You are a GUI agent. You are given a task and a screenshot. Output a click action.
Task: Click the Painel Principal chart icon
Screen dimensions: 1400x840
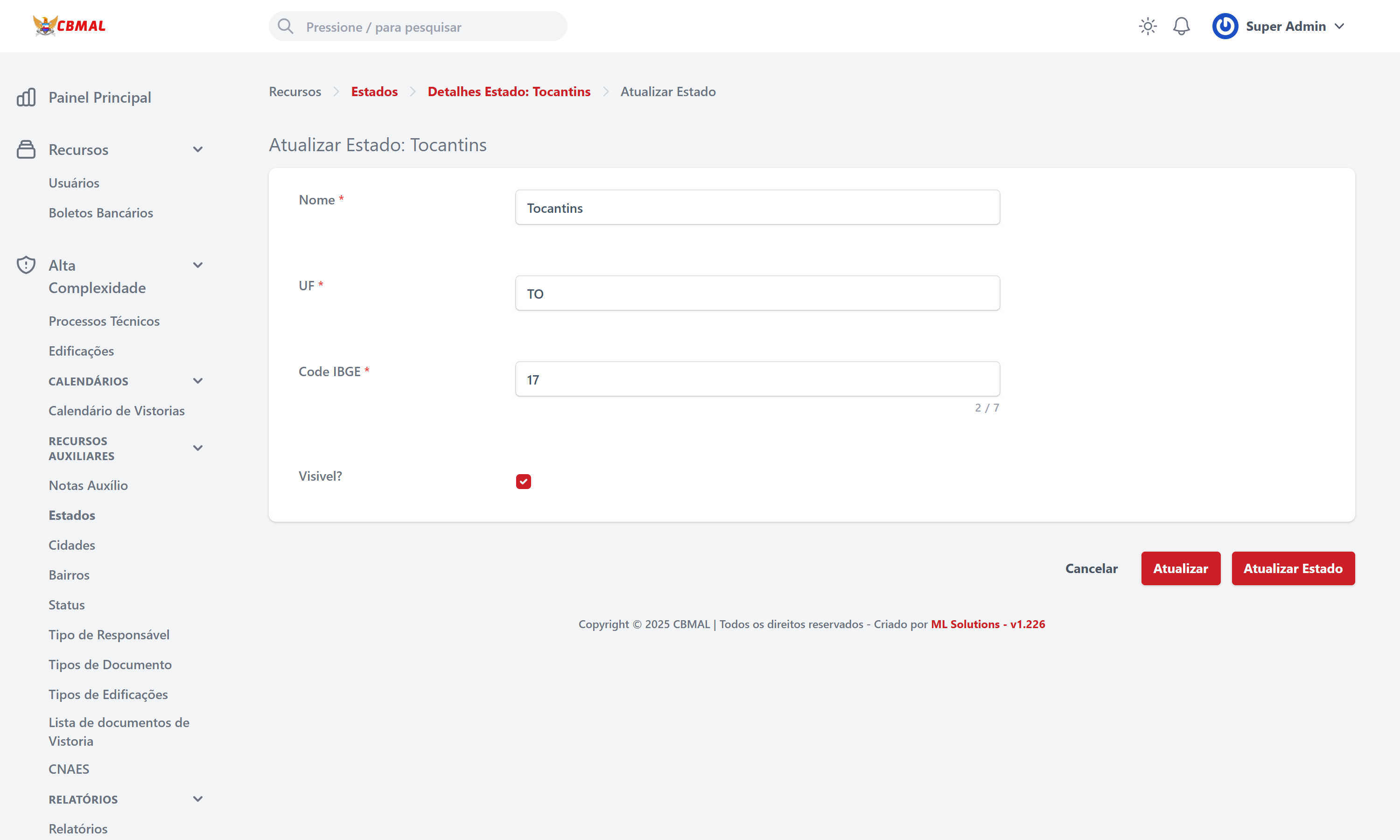click(x=26, y=98)
